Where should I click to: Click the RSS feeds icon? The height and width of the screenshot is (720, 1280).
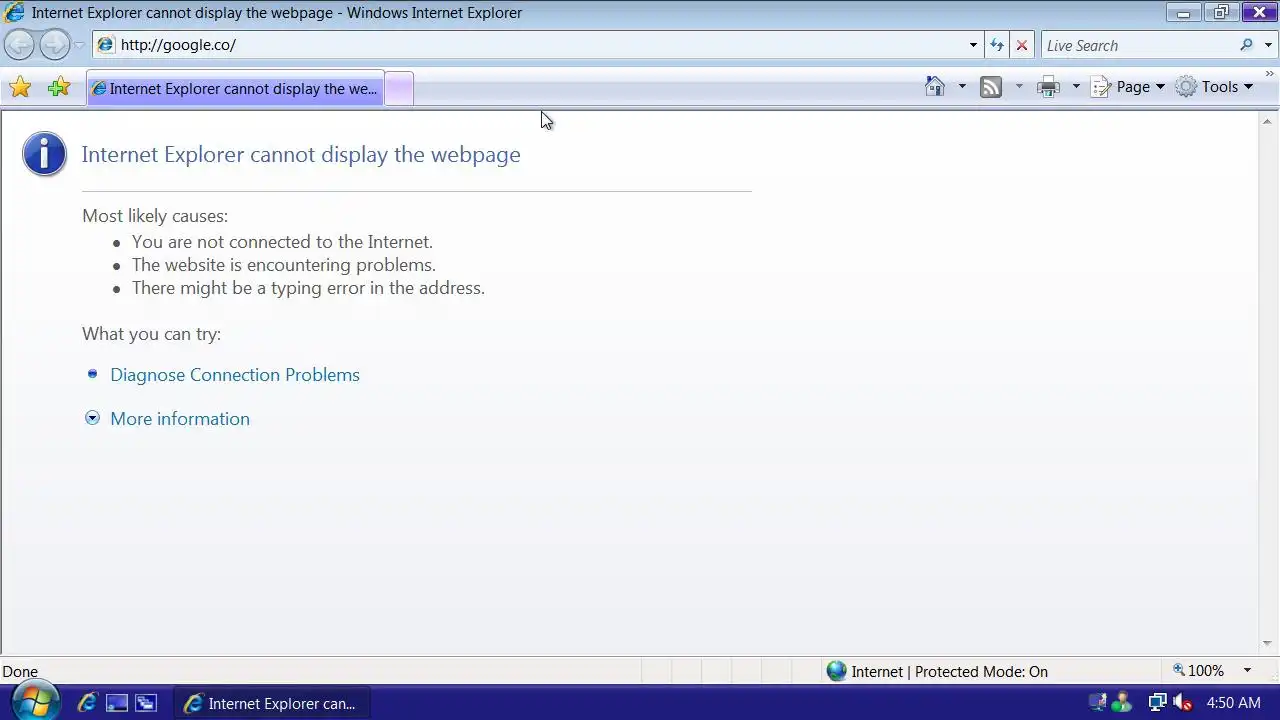click(991, 87)
